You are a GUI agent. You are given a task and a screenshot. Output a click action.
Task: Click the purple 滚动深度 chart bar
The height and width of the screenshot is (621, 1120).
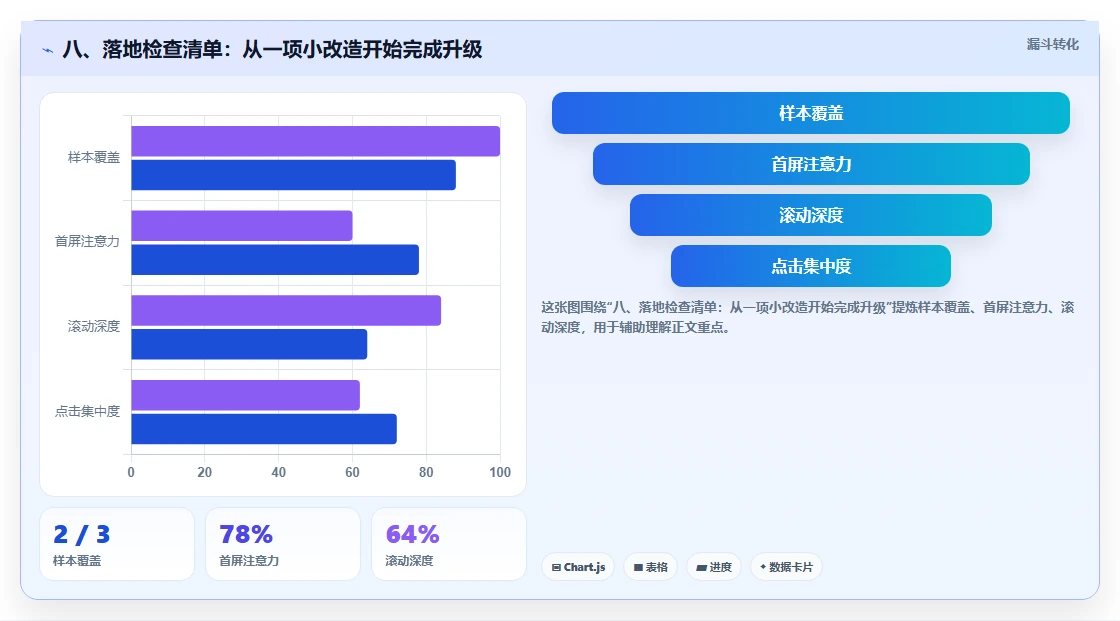coord(286,310)
